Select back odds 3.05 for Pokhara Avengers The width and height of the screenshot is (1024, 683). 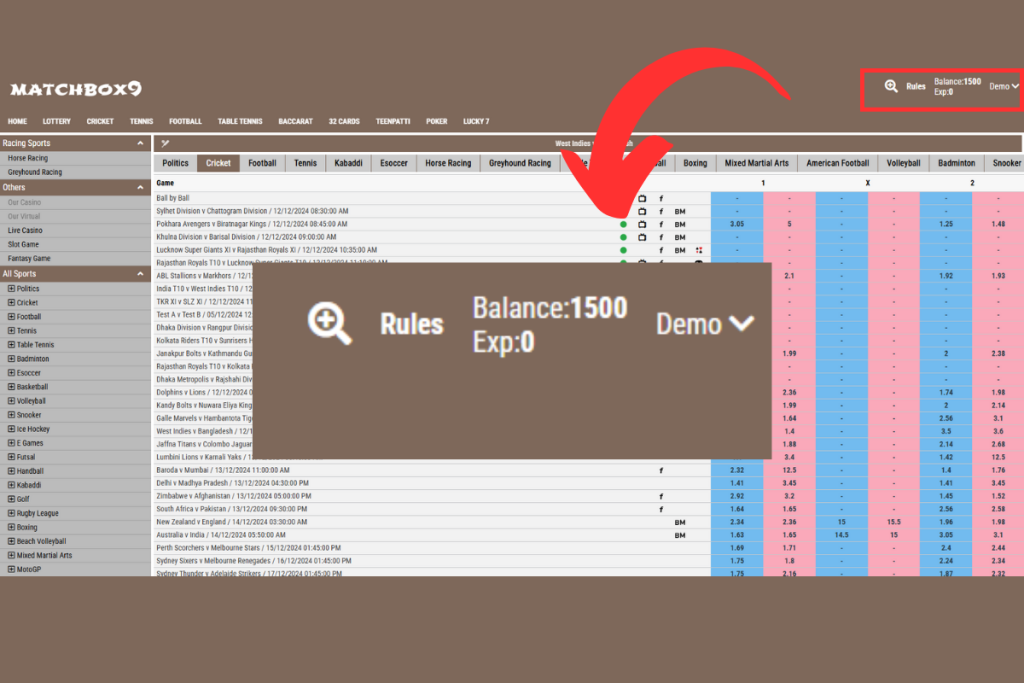point(737,224)
